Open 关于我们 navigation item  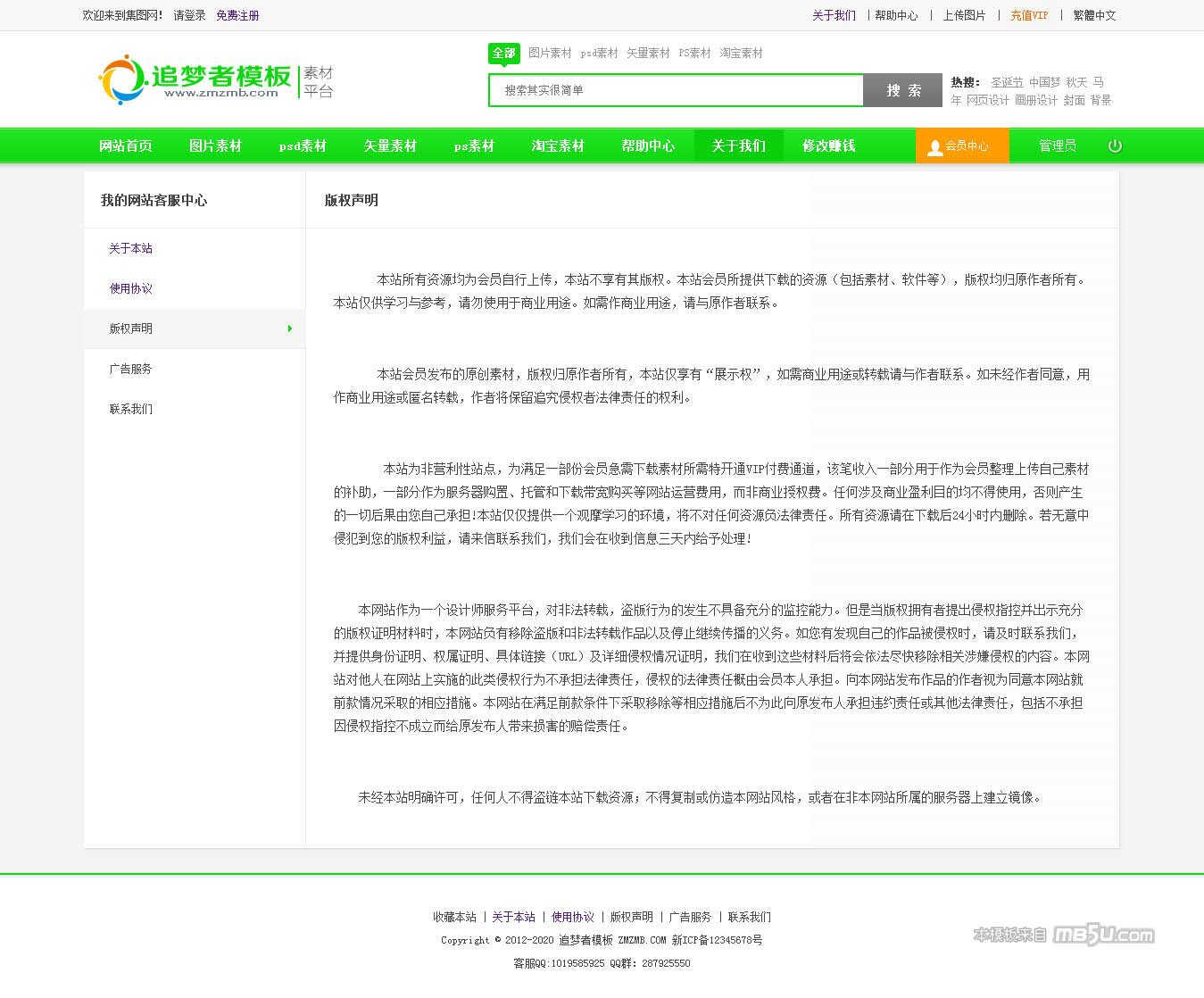[738, 146]
